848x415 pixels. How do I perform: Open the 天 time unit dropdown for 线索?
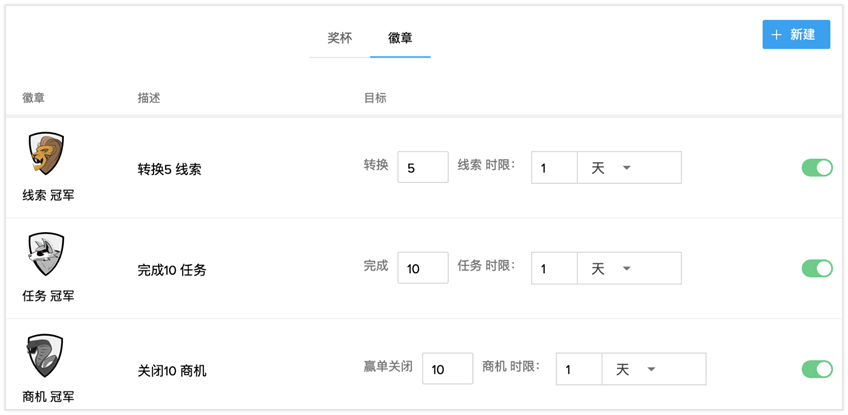coord(629,168)
